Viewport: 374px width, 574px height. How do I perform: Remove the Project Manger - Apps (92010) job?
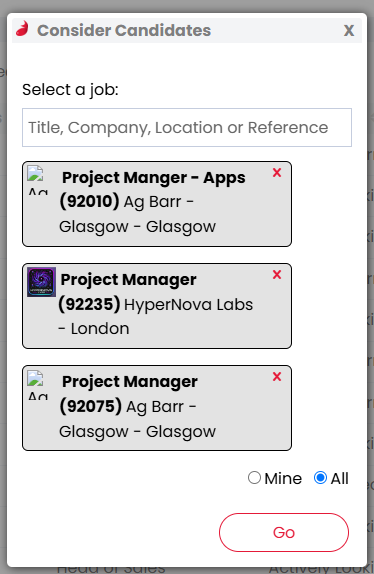click(277, 173)
